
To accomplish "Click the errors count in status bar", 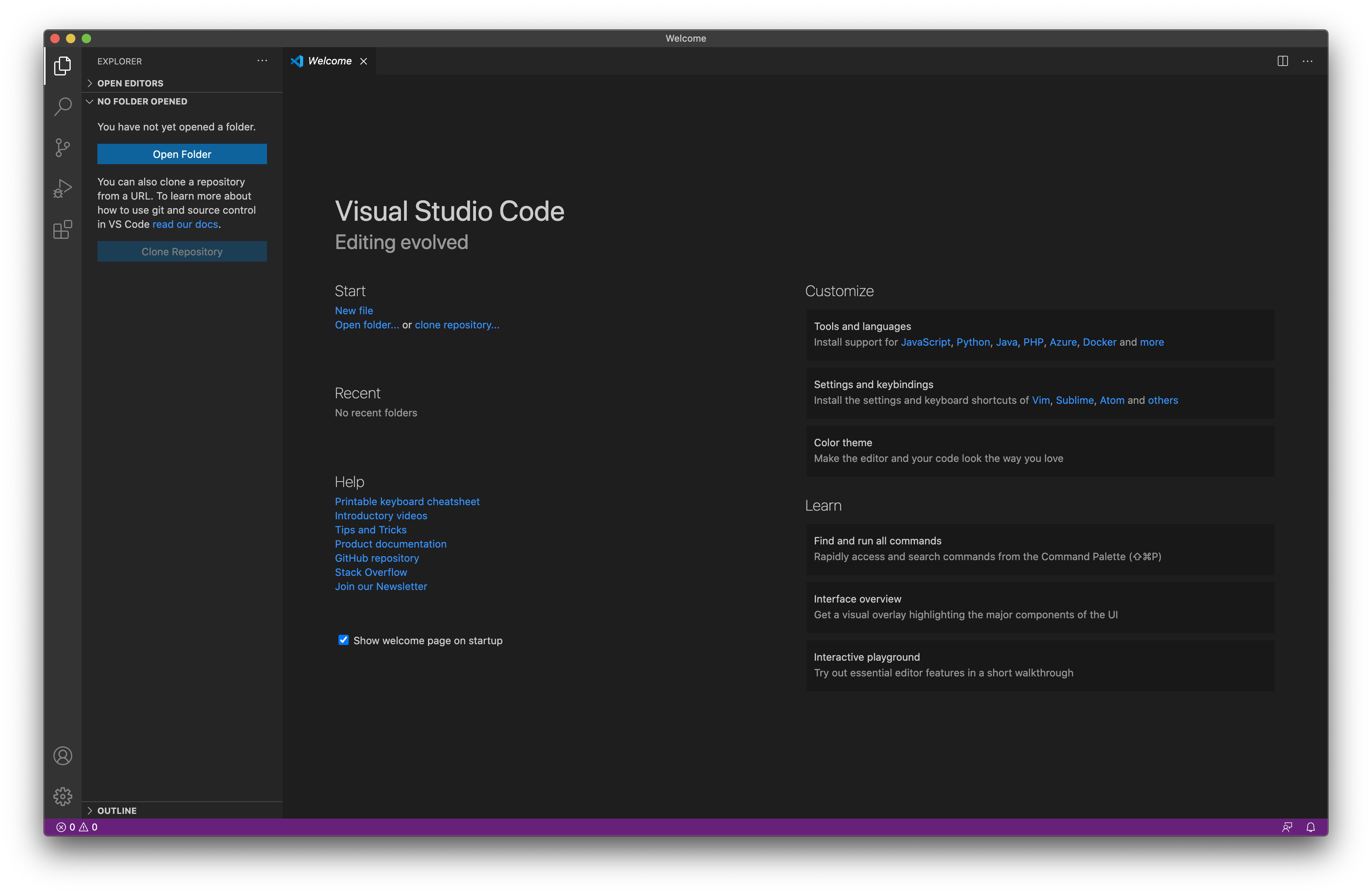I will click(x=66, y=827).
